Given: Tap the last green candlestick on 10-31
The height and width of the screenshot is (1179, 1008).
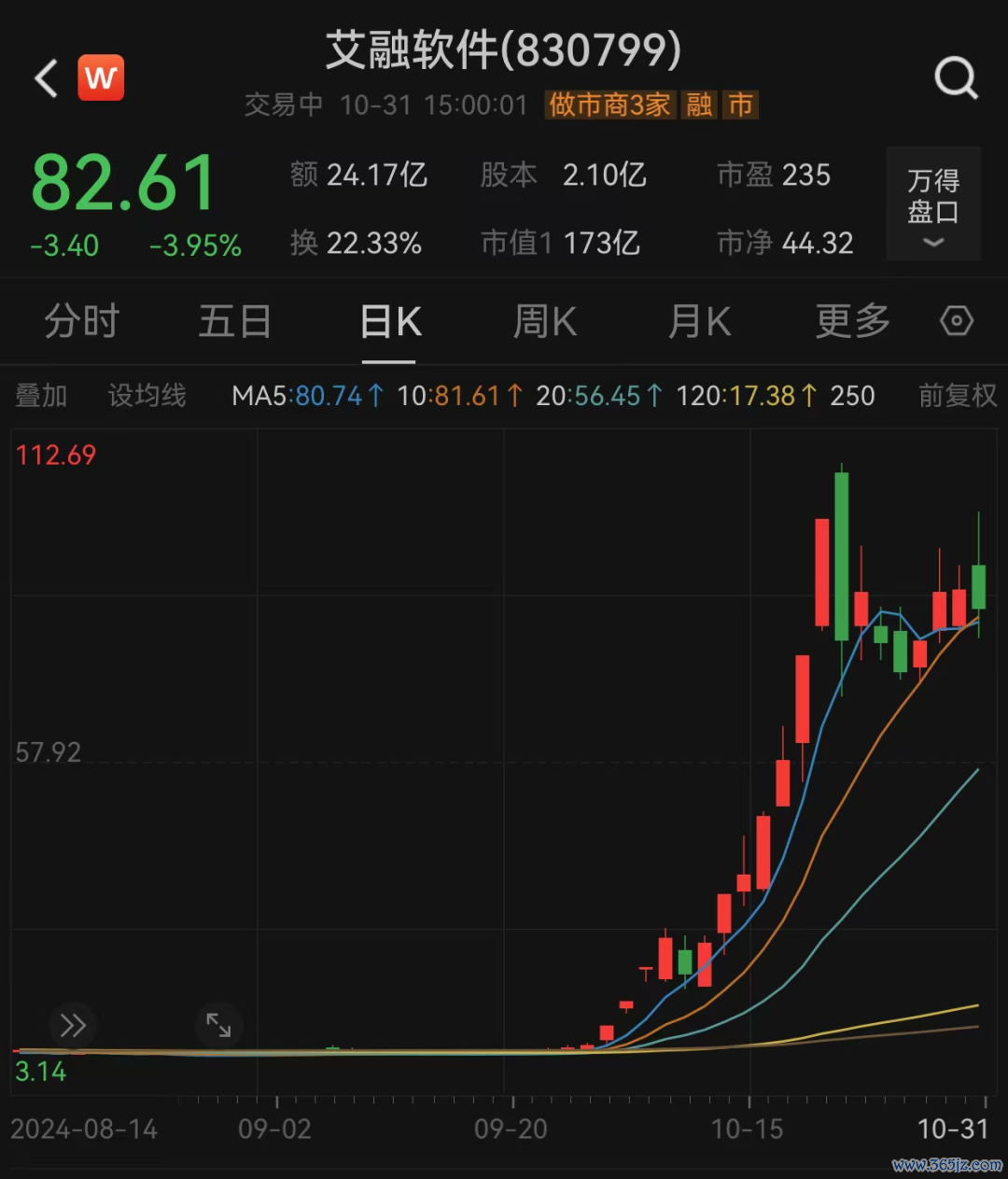Looking at the screenshot, I should point(978,586).
